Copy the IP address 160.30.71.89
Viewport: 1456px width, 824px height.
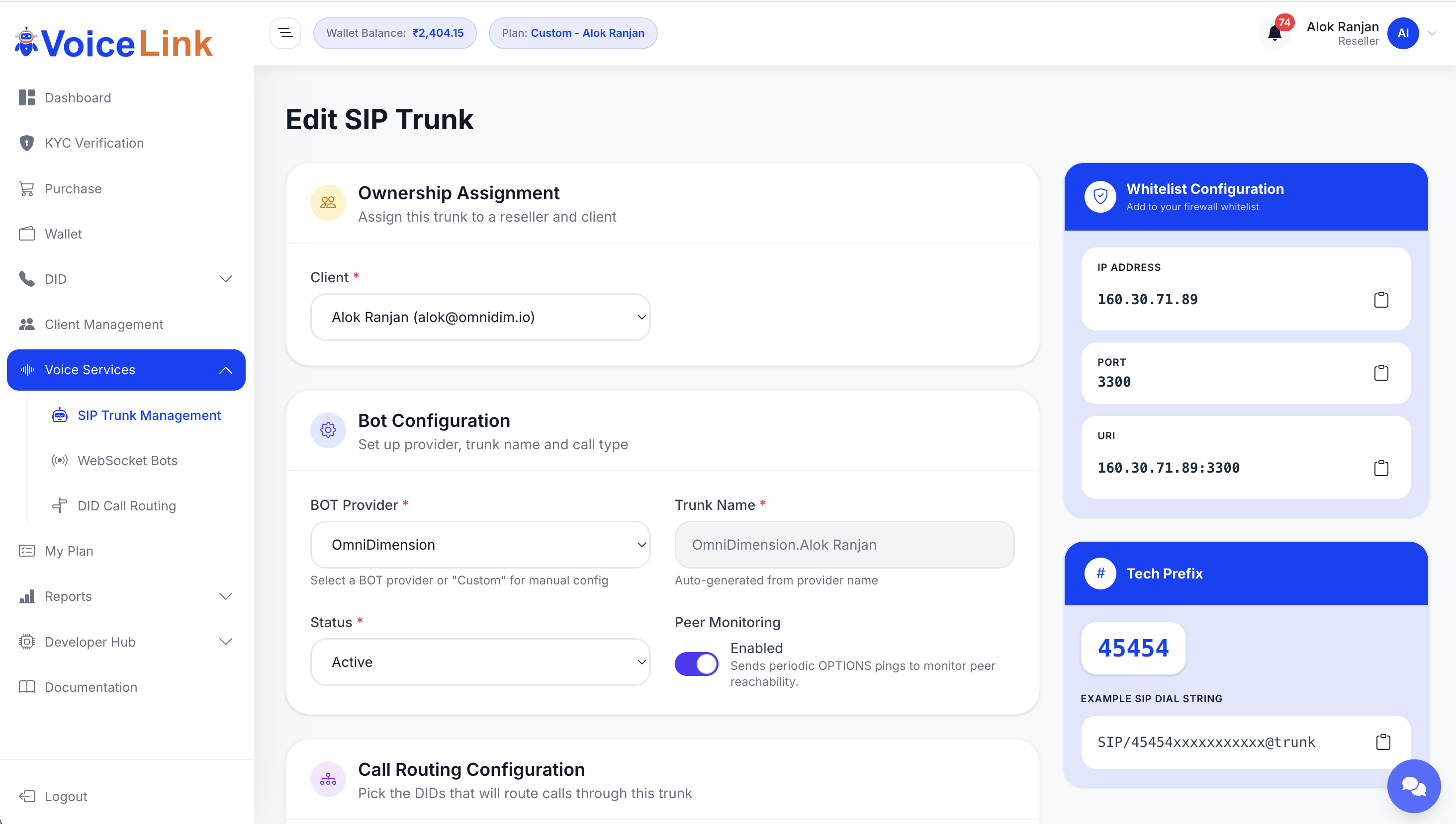1381,299
